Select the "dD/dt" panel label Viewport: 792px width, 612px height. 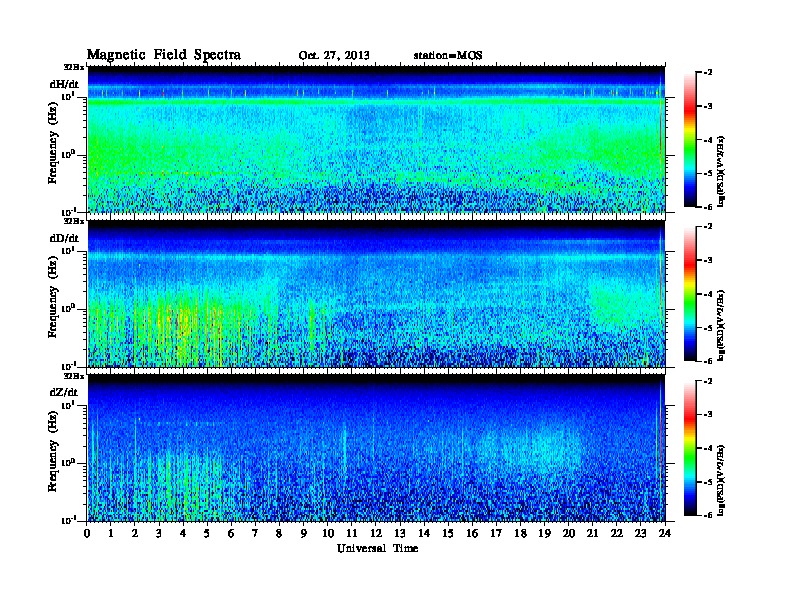64,238
